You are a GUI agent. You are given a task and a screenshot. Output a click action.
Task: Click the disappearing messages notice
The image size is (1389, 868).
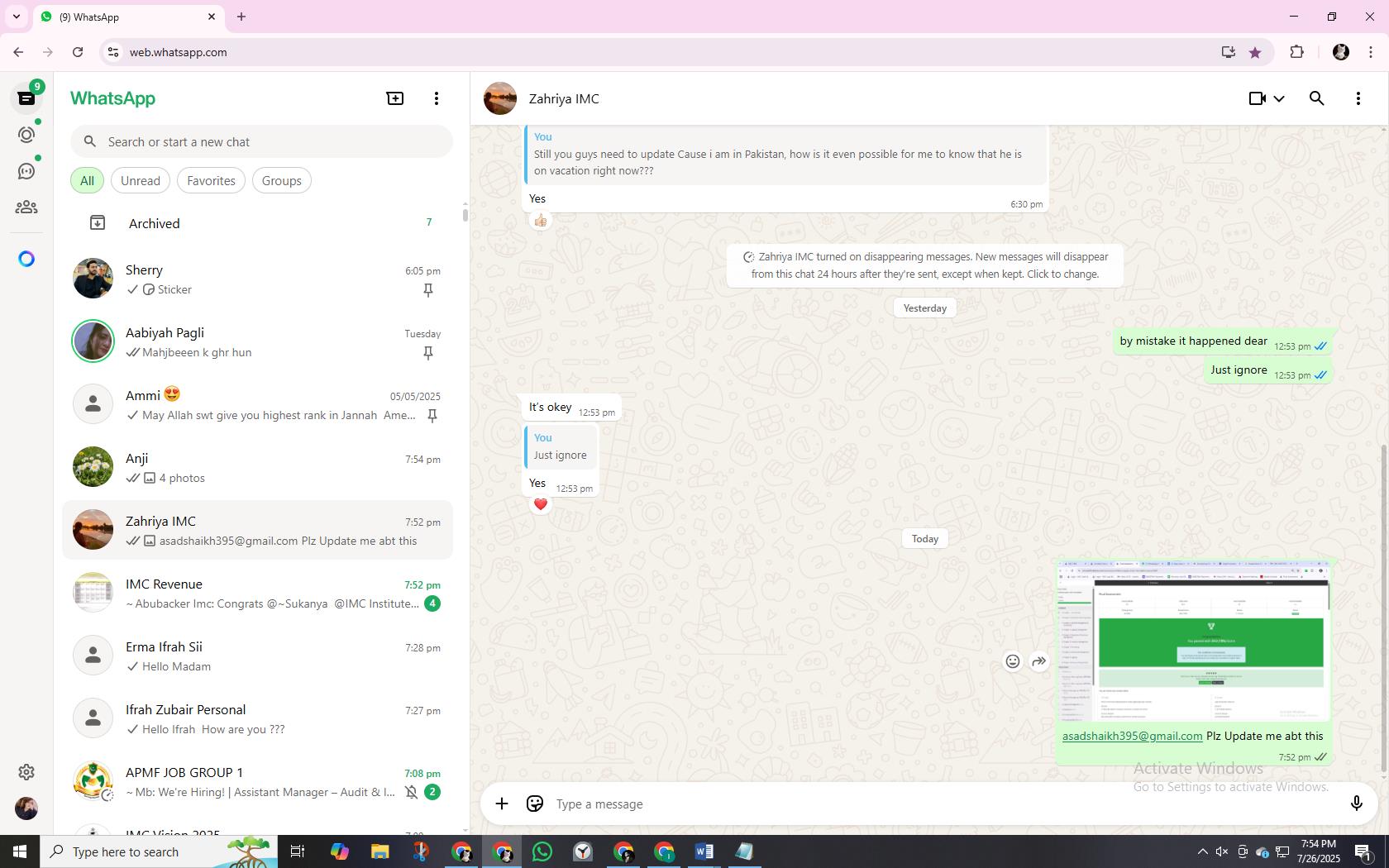click(925, 265)
